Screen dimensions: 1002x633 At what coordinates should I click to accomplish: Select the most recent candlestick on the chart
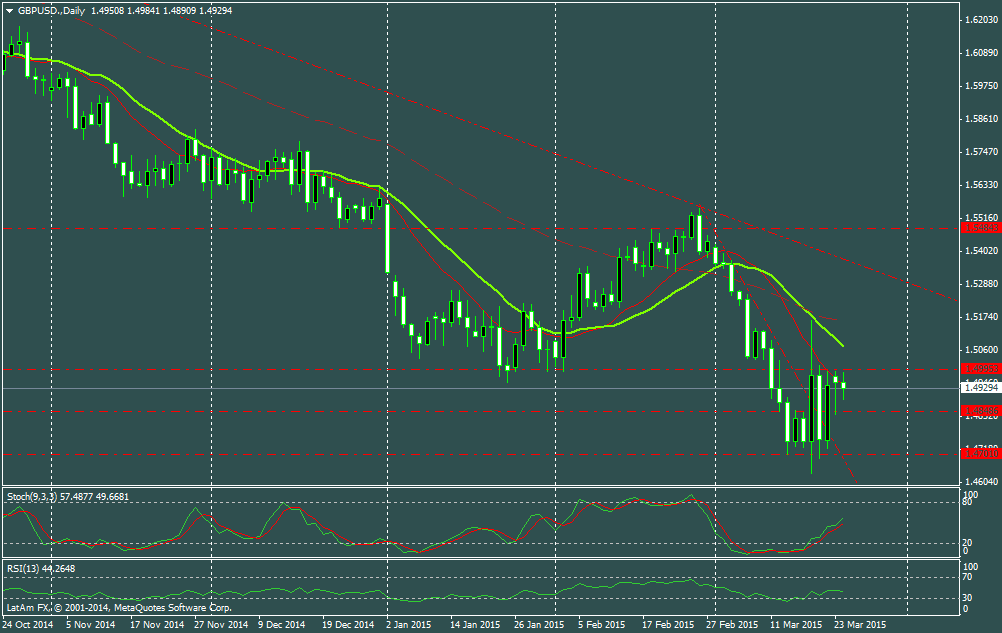point(844,385)
